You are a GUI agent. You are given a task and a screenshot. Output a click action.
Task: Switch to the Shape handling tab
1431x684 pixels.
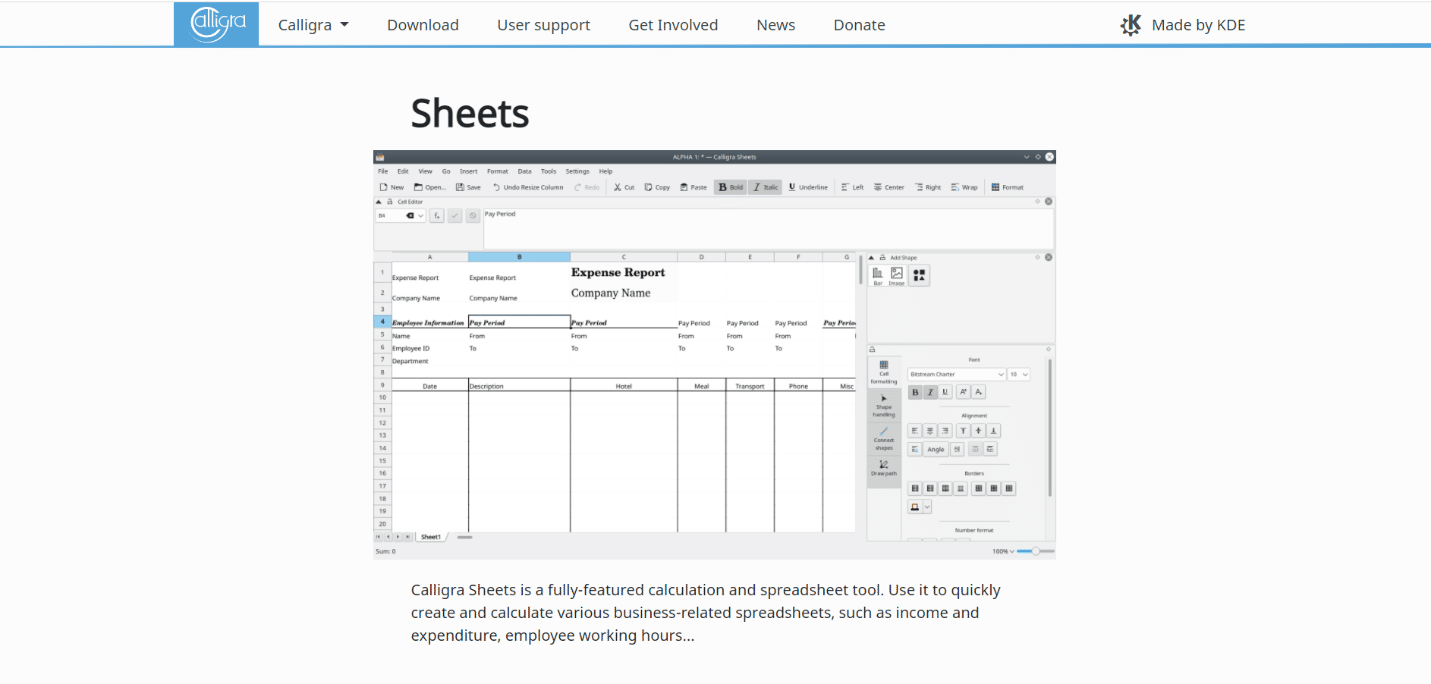pyautogui.click(x=884, y=404)
